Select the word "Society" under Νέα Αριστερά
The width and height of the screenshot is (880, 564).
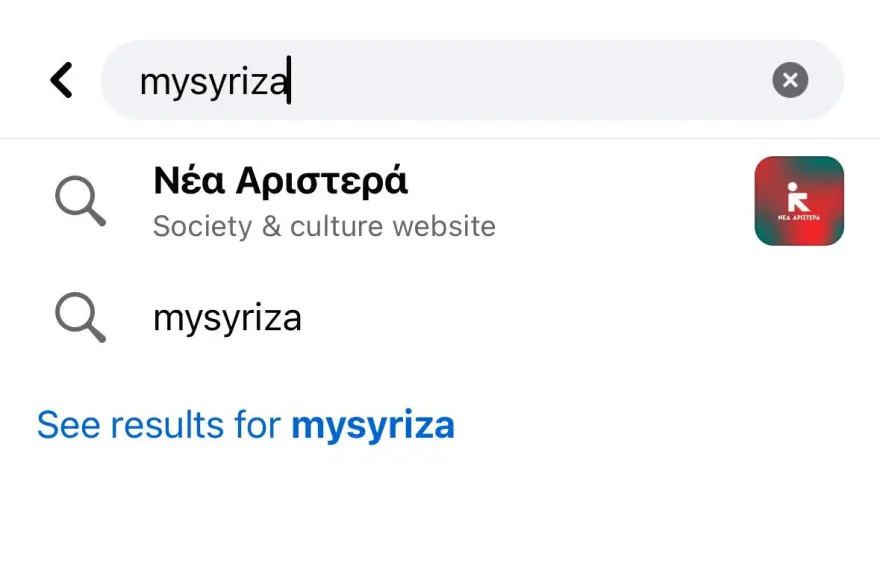[x=202, y=226]
